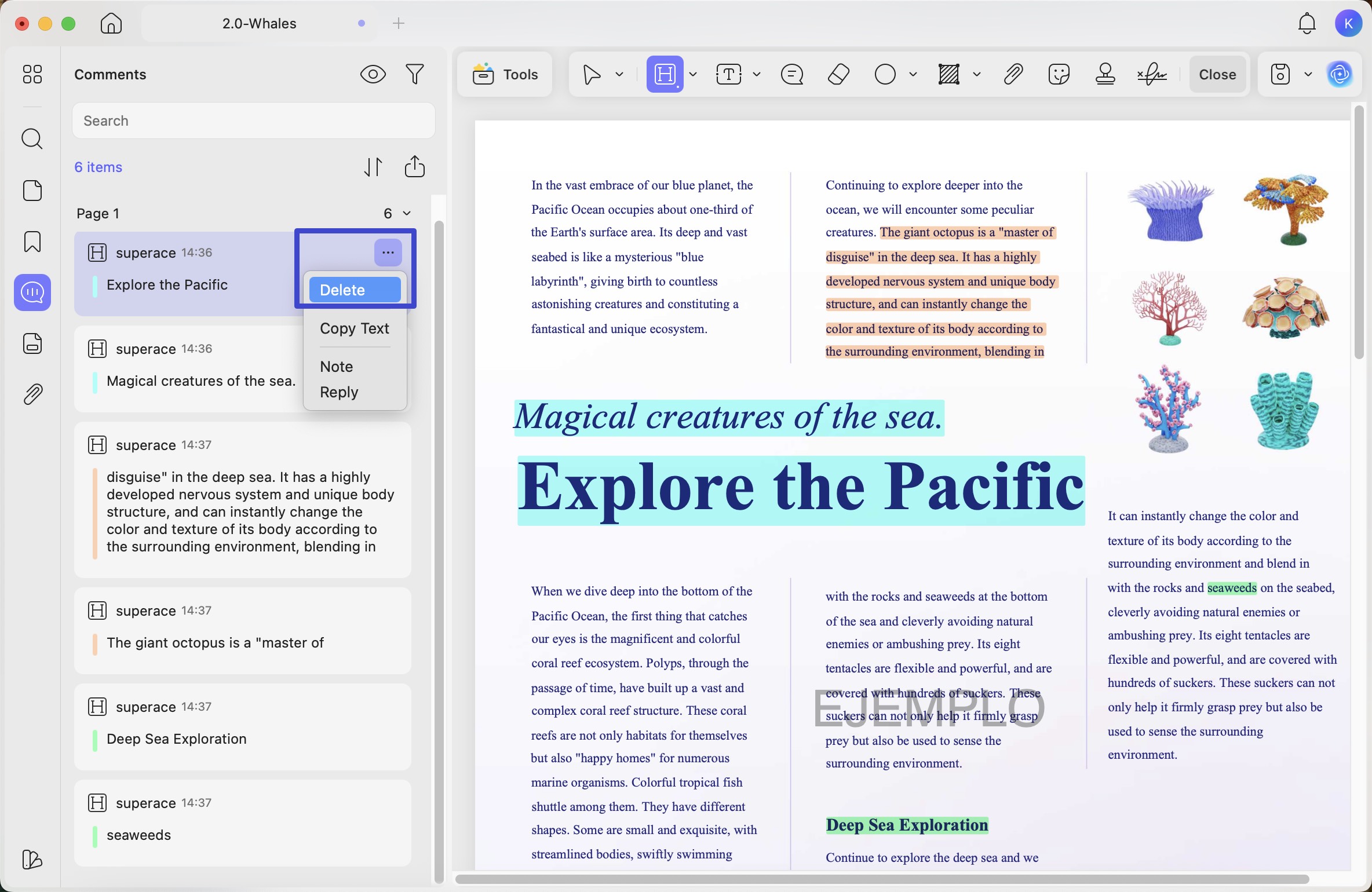Export comments with the share icon
1372x892 pixels.
tap(415, 167)
